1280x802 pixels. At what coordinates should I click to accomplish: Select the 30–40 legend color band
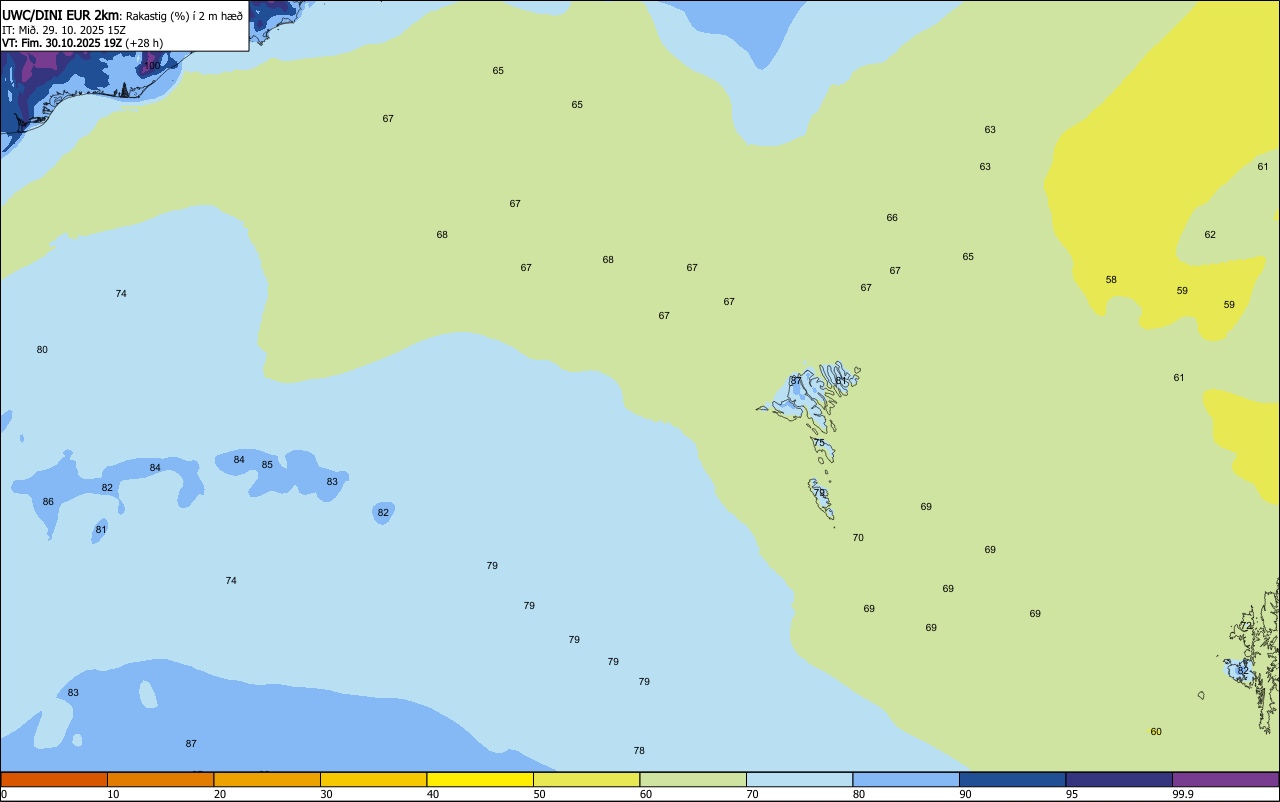(373, 779)
